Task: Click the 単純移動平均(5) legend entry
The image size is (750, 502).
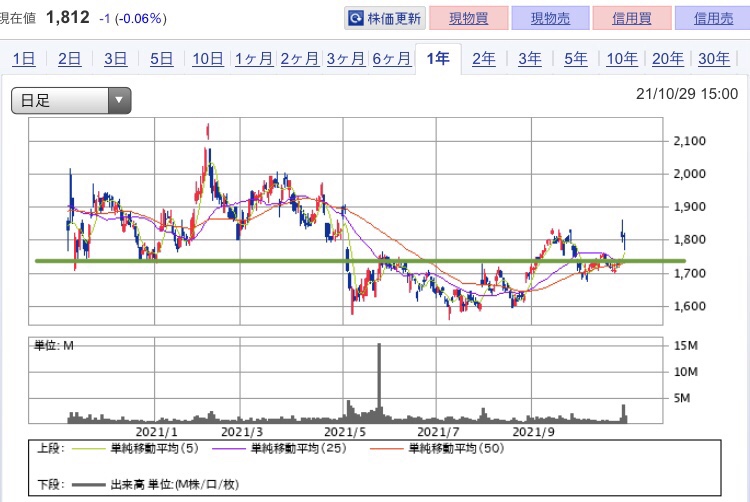Action: (136, 448)
